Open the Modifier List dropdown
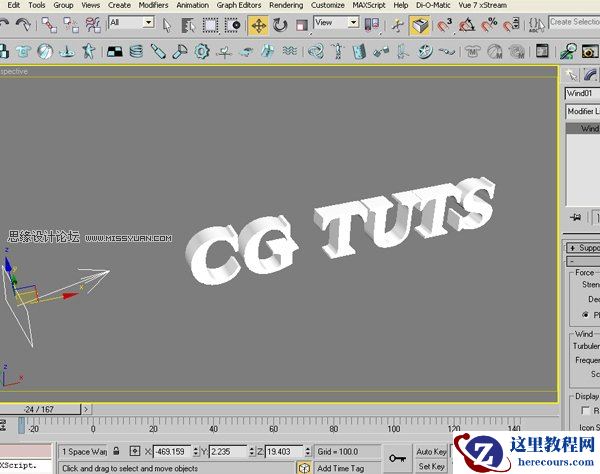This screenshot has width=600, height=474. pyautogui.click(x=582, y=111)
